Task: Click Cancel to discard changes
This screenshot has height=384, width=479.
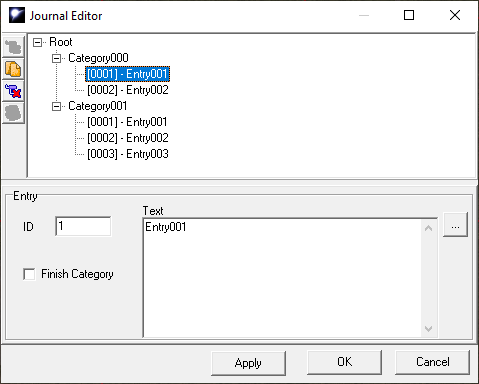Action: tap(432, 362)
